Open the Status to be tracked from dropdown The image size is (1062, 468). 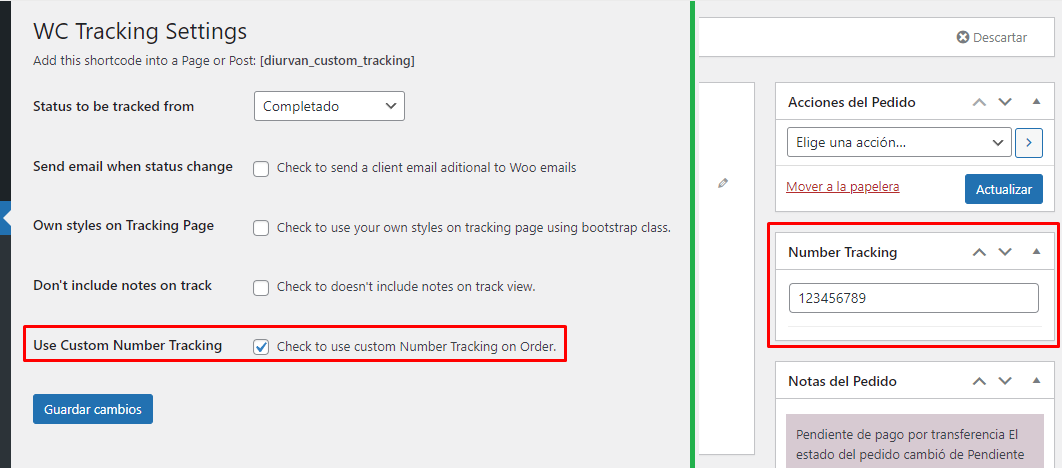pyautogui.click(x=329, y=106)
